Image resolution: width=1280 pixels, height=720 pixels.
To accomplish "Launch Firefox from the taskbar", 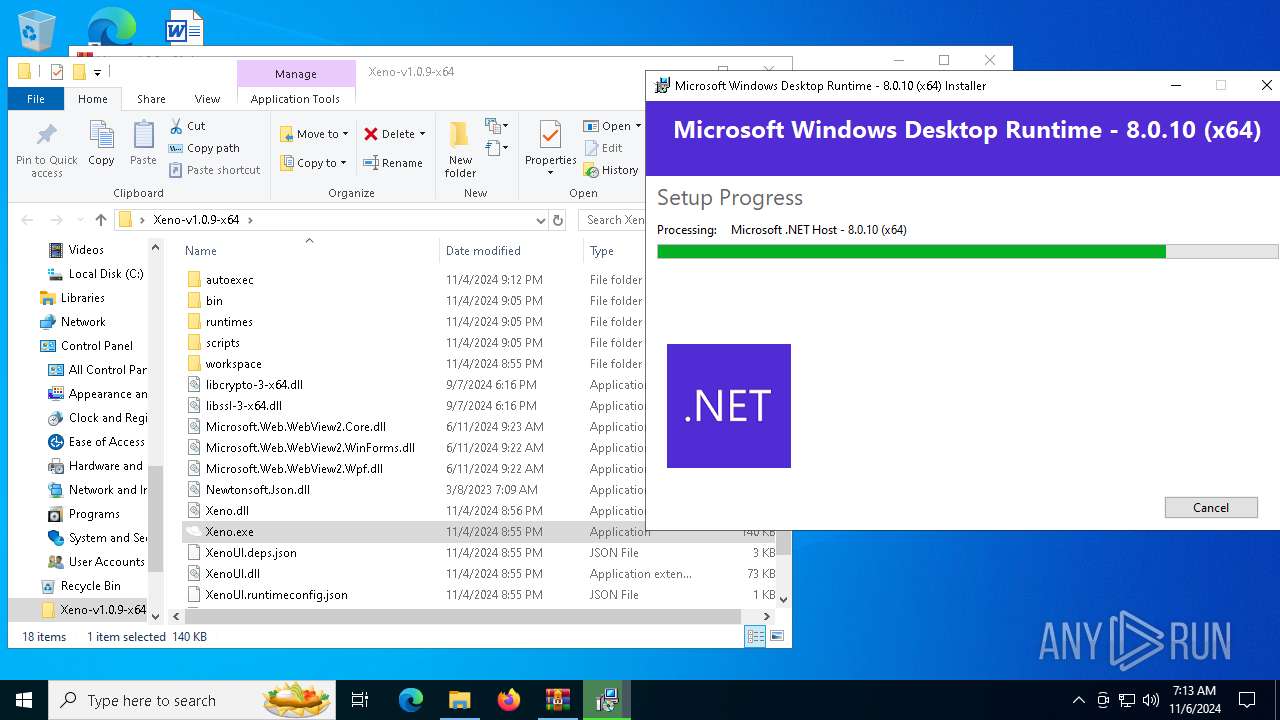I will click(x=509, y=700).
